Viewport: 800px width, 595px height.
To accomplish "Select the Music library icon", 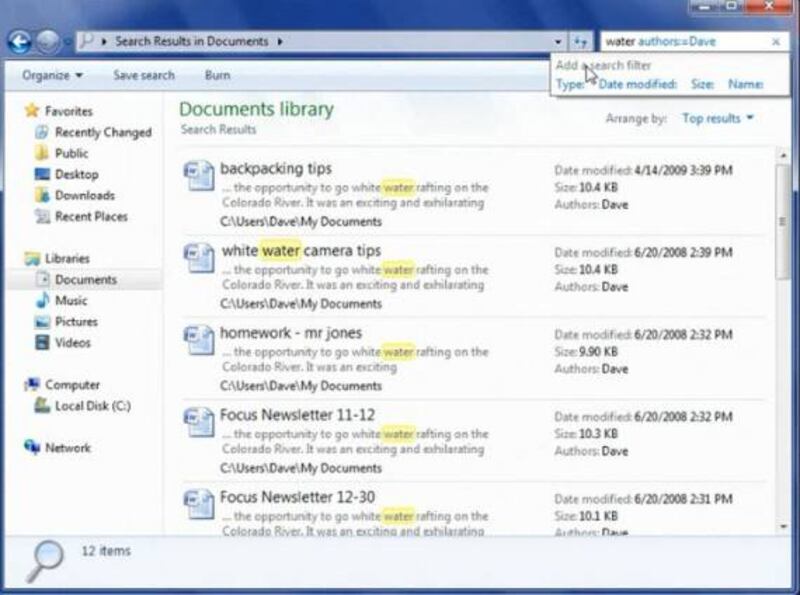I will [43, 301].
